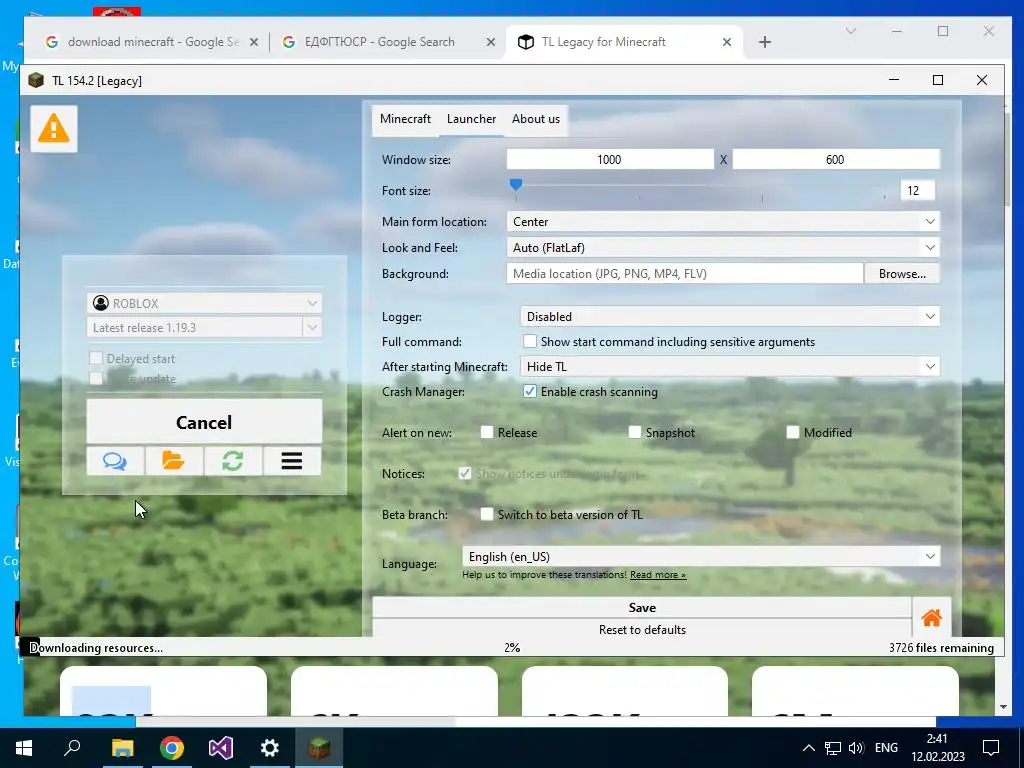Enable alert on new Release

[487, 432]
